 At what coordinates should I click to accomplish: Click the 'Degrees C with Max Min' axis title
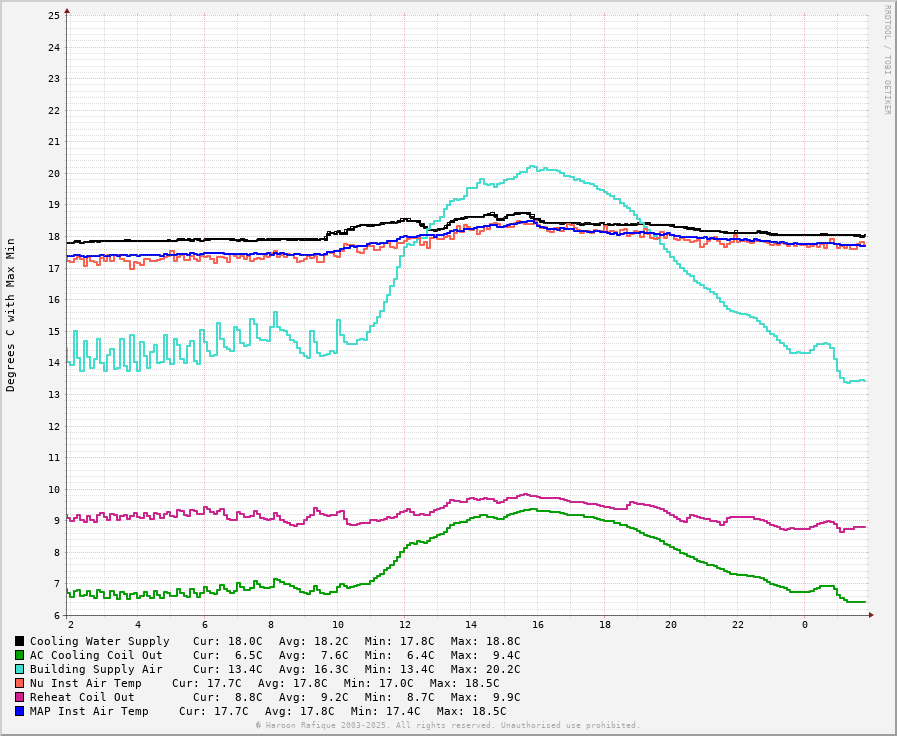coord(11,314)
